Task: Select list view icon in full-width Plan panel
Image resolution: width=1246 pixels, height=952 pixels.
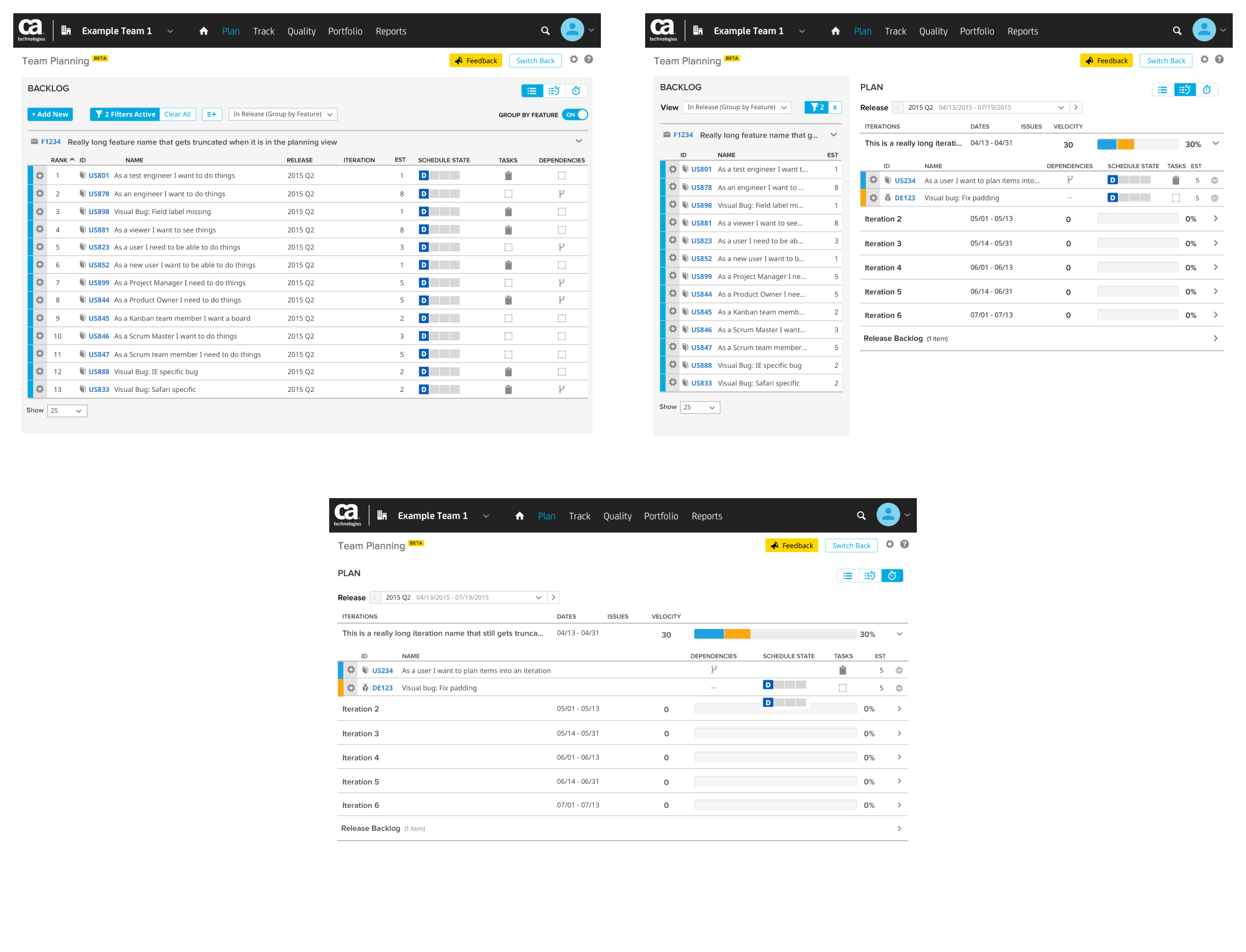Action: (x=848, y=576)
